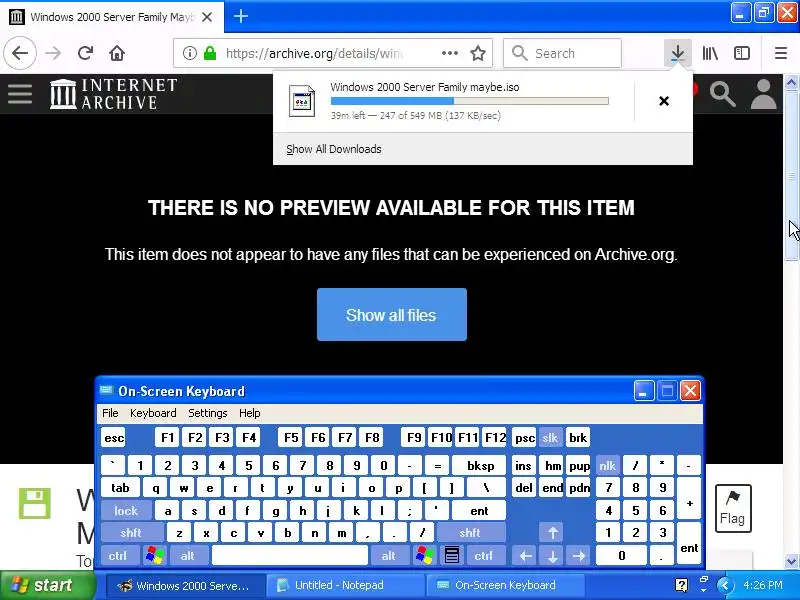Click the up arrow key
This screenshot has width=800, height=600.
(x=552, y=533)
